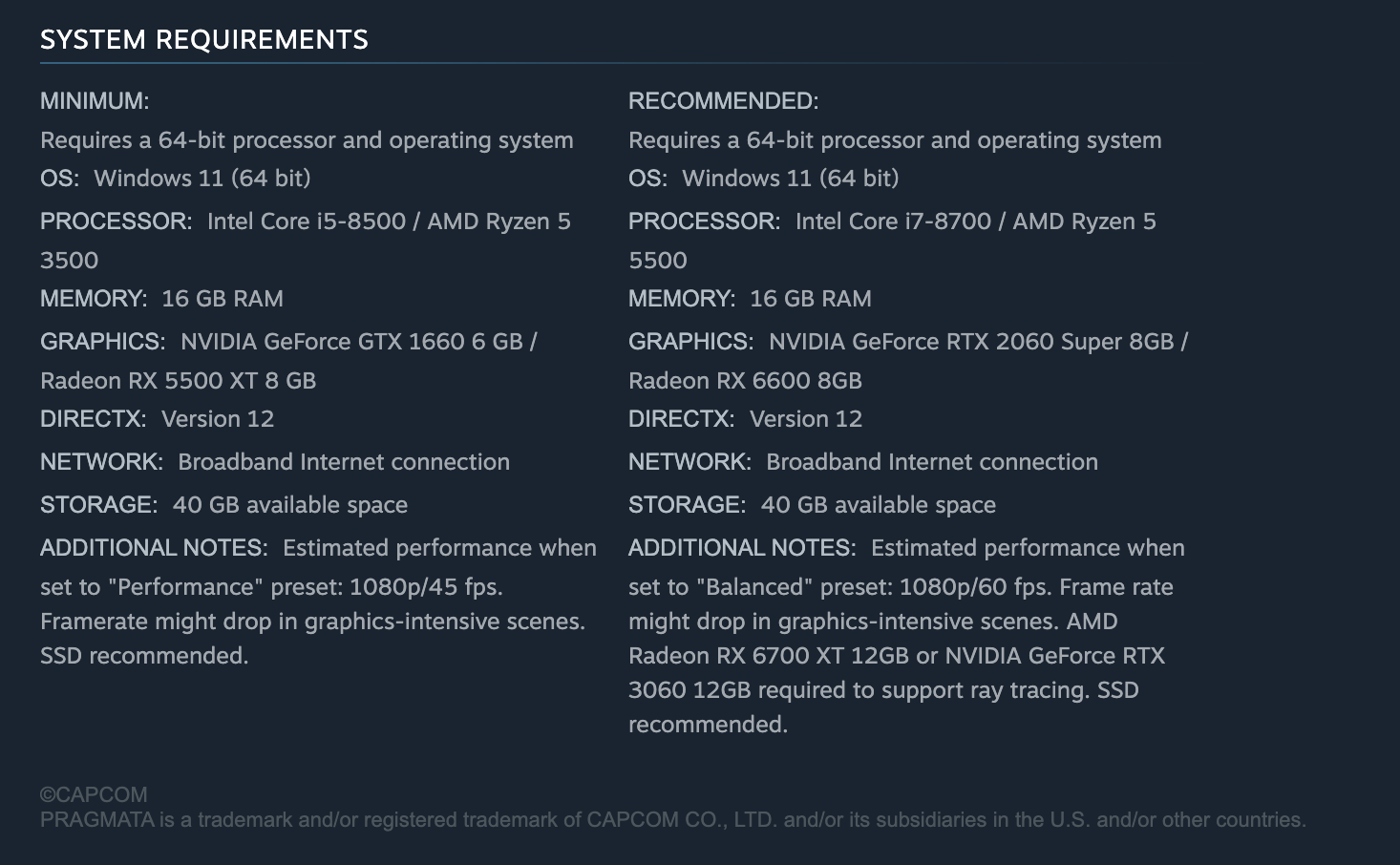The height and width of the screenshot is (865, 1400).
Task: Click the MINIMUM column label
Action: [x=95, y=101]
